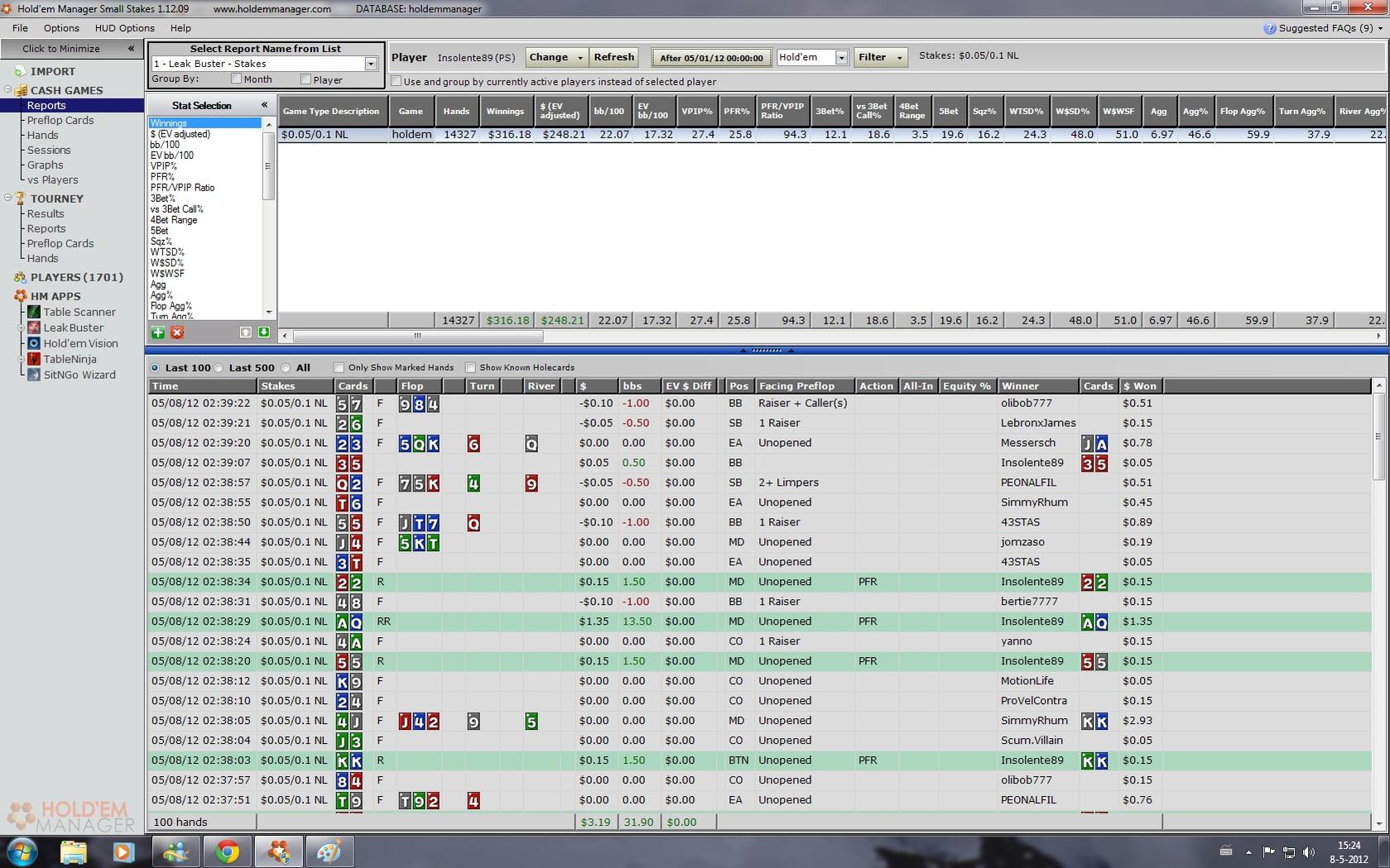
Task: Open vs Players under Cash Games
Action: pos(52,180)
